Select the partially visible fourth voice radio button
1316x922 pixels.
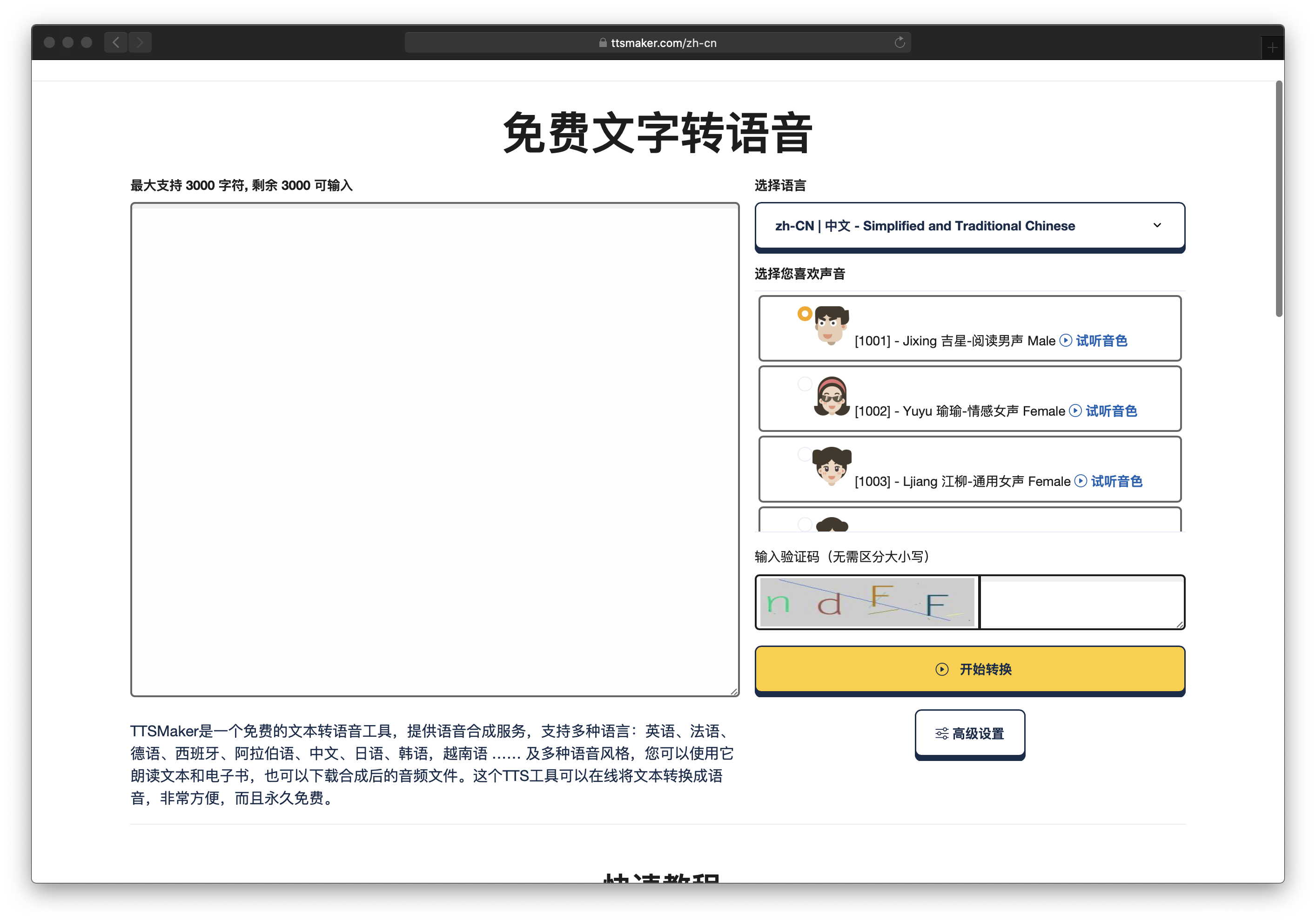[805, 524]
